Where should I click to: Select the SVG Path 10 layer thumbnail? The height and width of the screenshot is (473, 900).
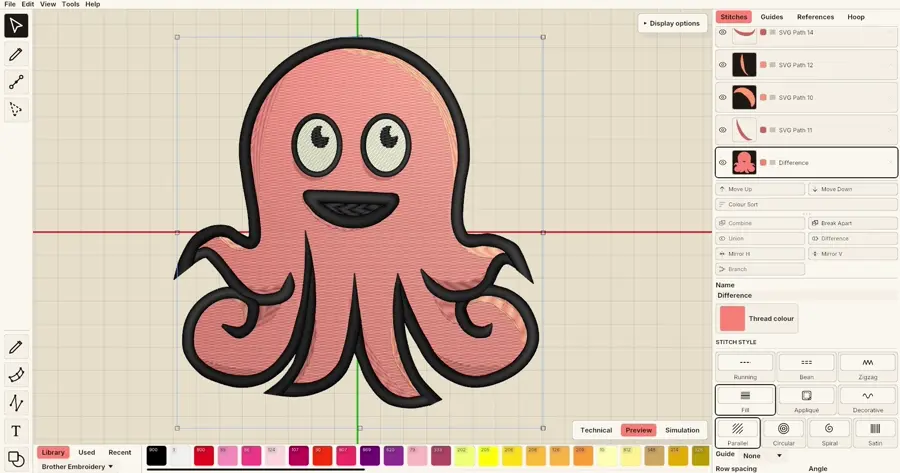(x=744, y=98)
